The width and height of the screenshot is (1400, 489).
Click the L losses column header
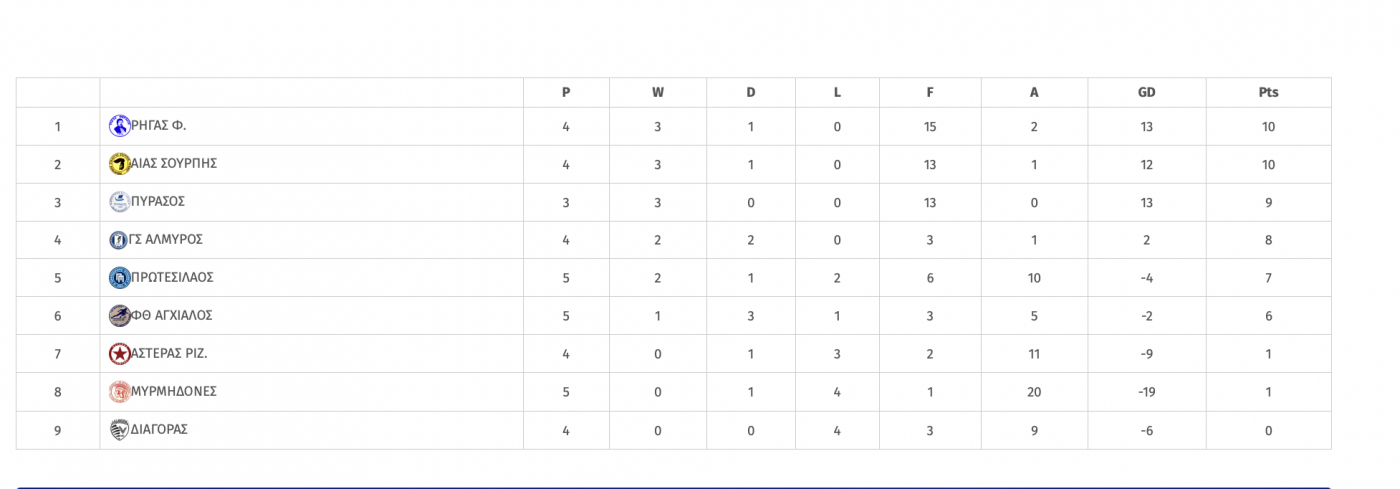[x=837, y=92]
